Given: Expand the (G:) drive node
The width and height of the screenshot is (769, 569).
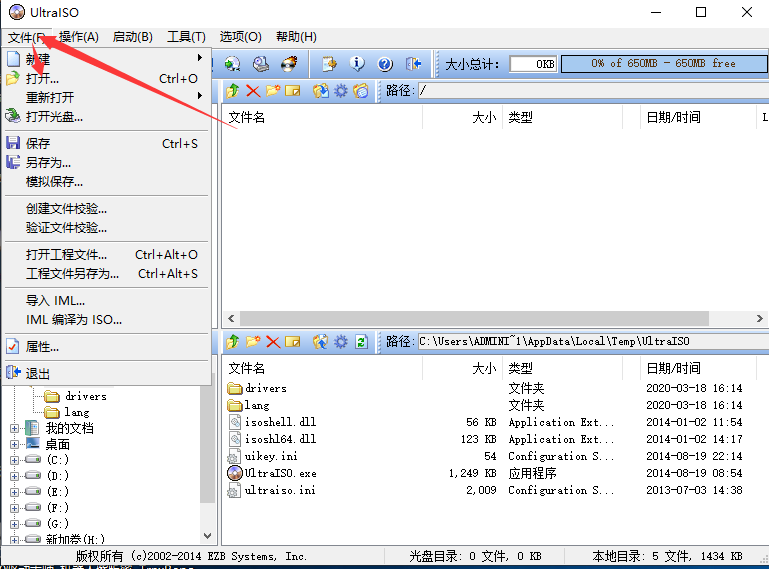Looking at the screenshot, I should coord(14,524).
